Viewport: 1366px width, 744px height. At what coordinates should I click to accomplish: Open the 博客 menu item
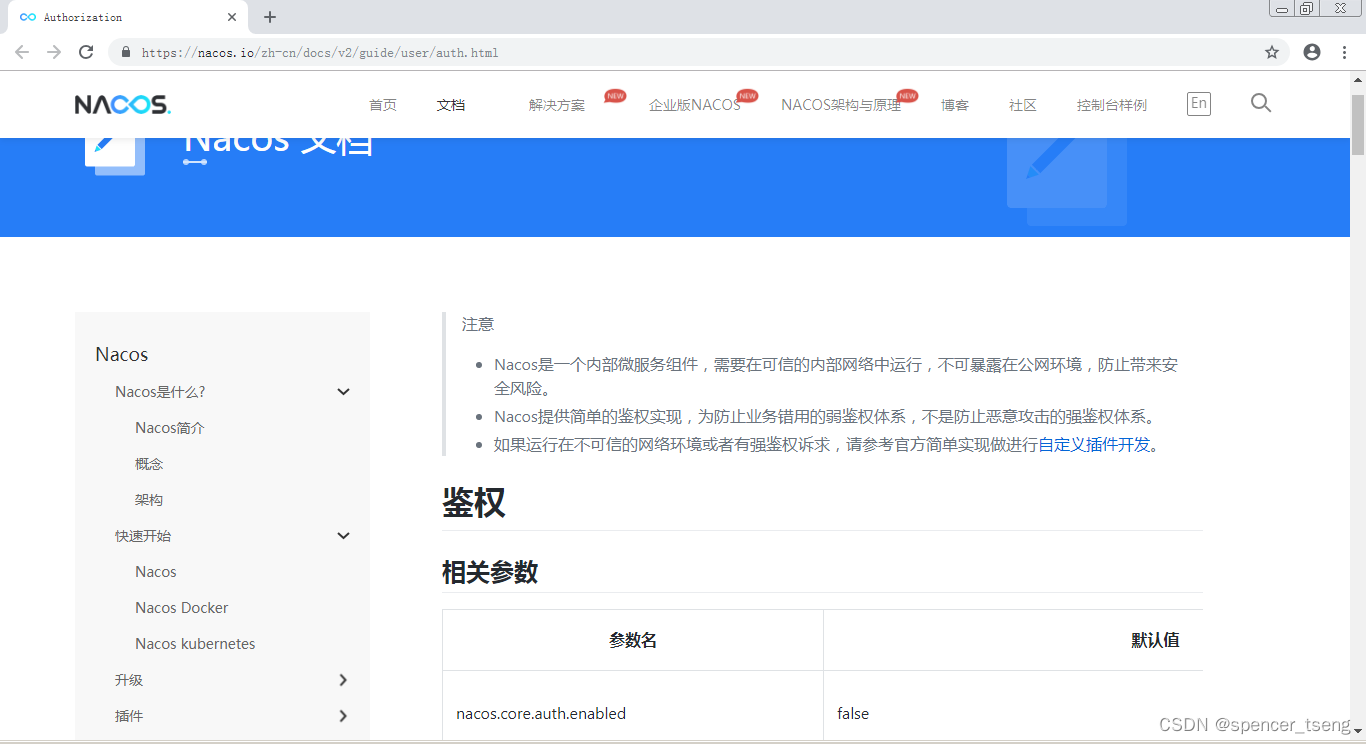[955, 105]
